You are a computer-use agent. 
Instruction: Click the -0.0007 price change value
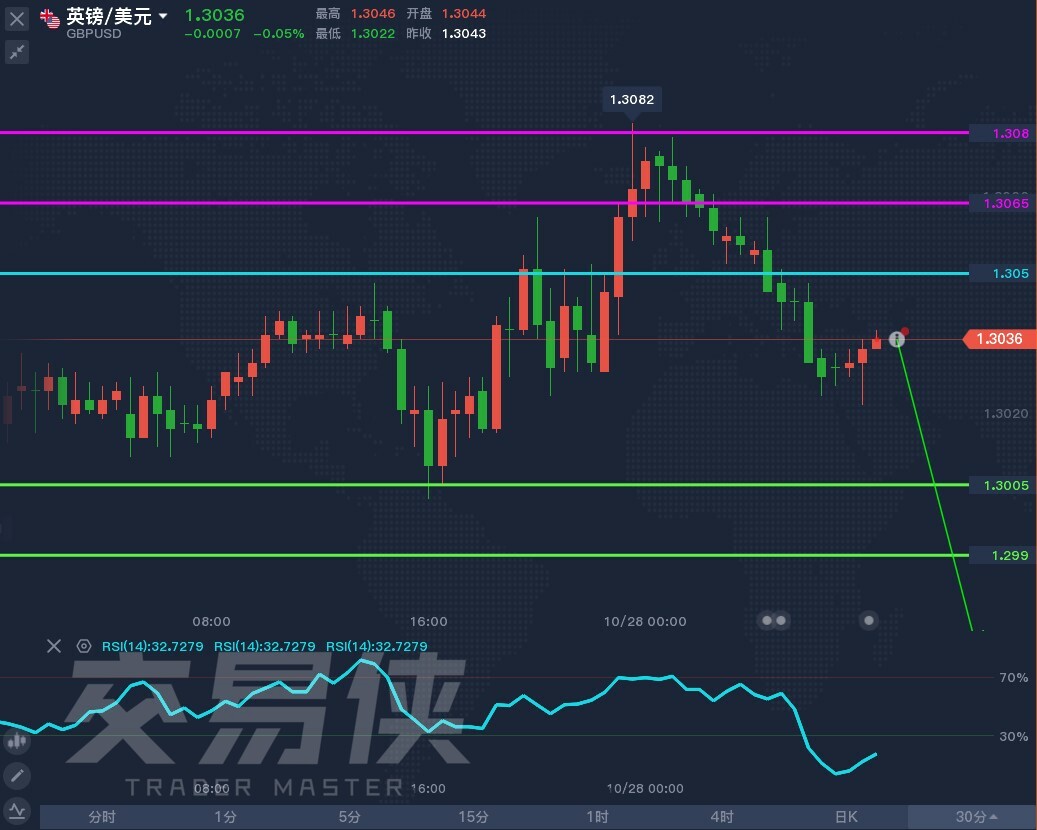click(x=212, y=34)
